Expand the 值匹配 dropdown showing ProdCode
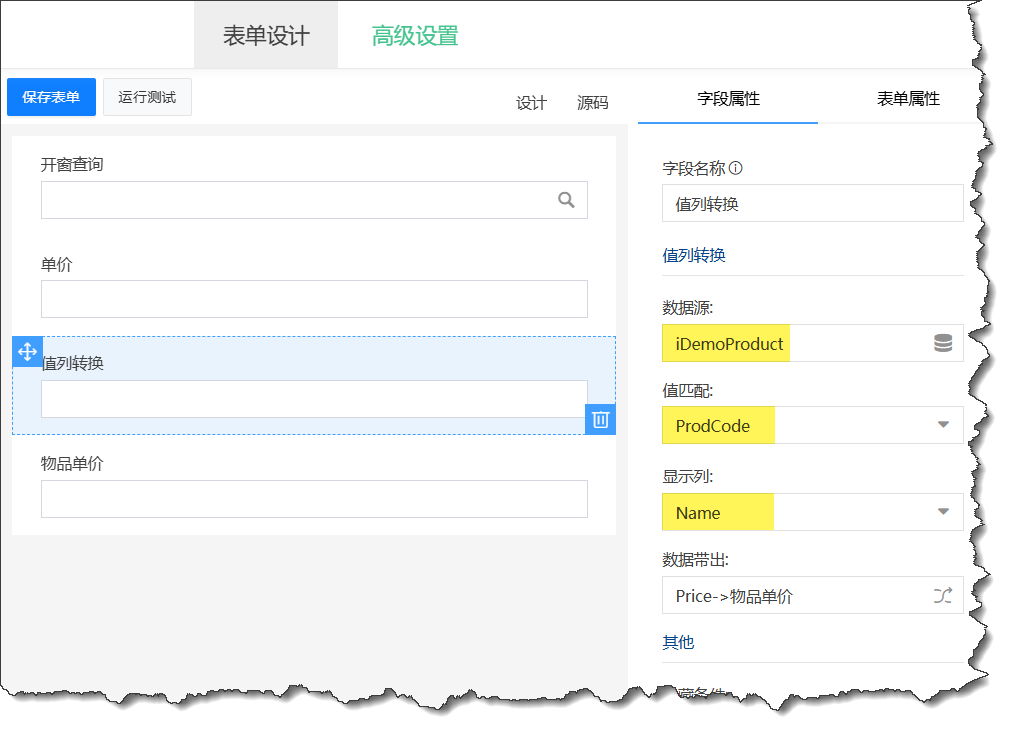Image resolution: width=1013 pixels, height=730 pixels. point(942,425)
